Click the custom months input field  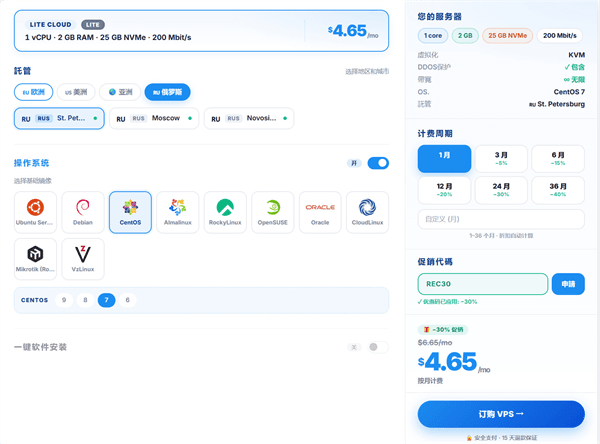pos(501,219)
